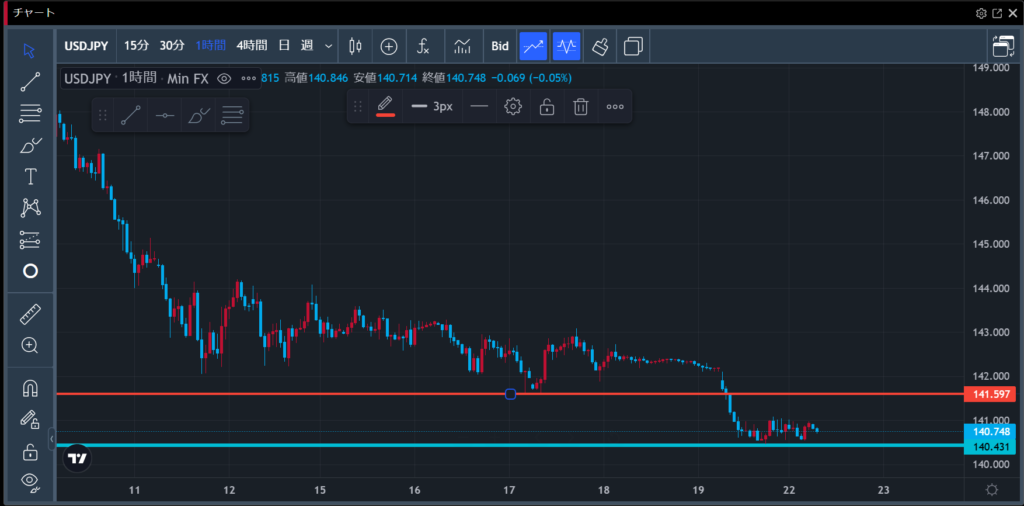Expand the timeframe dropdown chevron
1024x506 pixels.
click(328, 46)
